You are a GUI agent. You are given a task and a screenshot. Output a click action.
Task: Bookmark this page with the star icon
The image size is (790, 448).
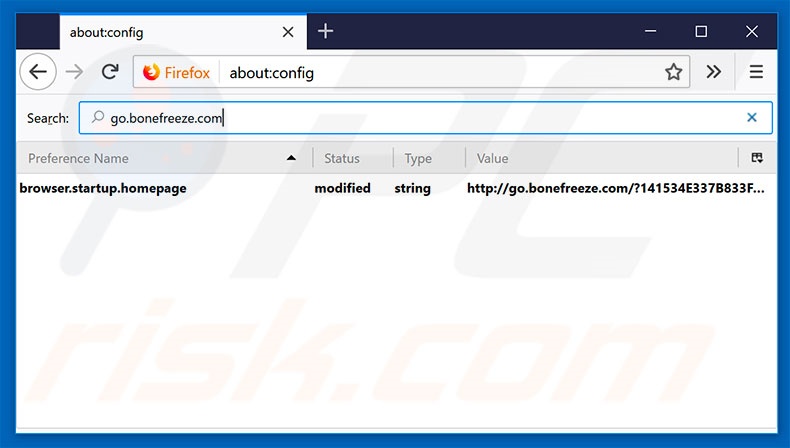(x=674, y=72)
